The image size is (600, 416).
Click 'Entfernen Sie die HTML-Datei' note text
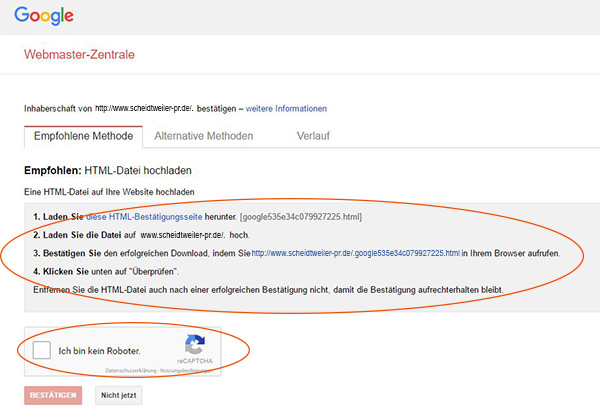pyautogui.click(x=268, y=290)
